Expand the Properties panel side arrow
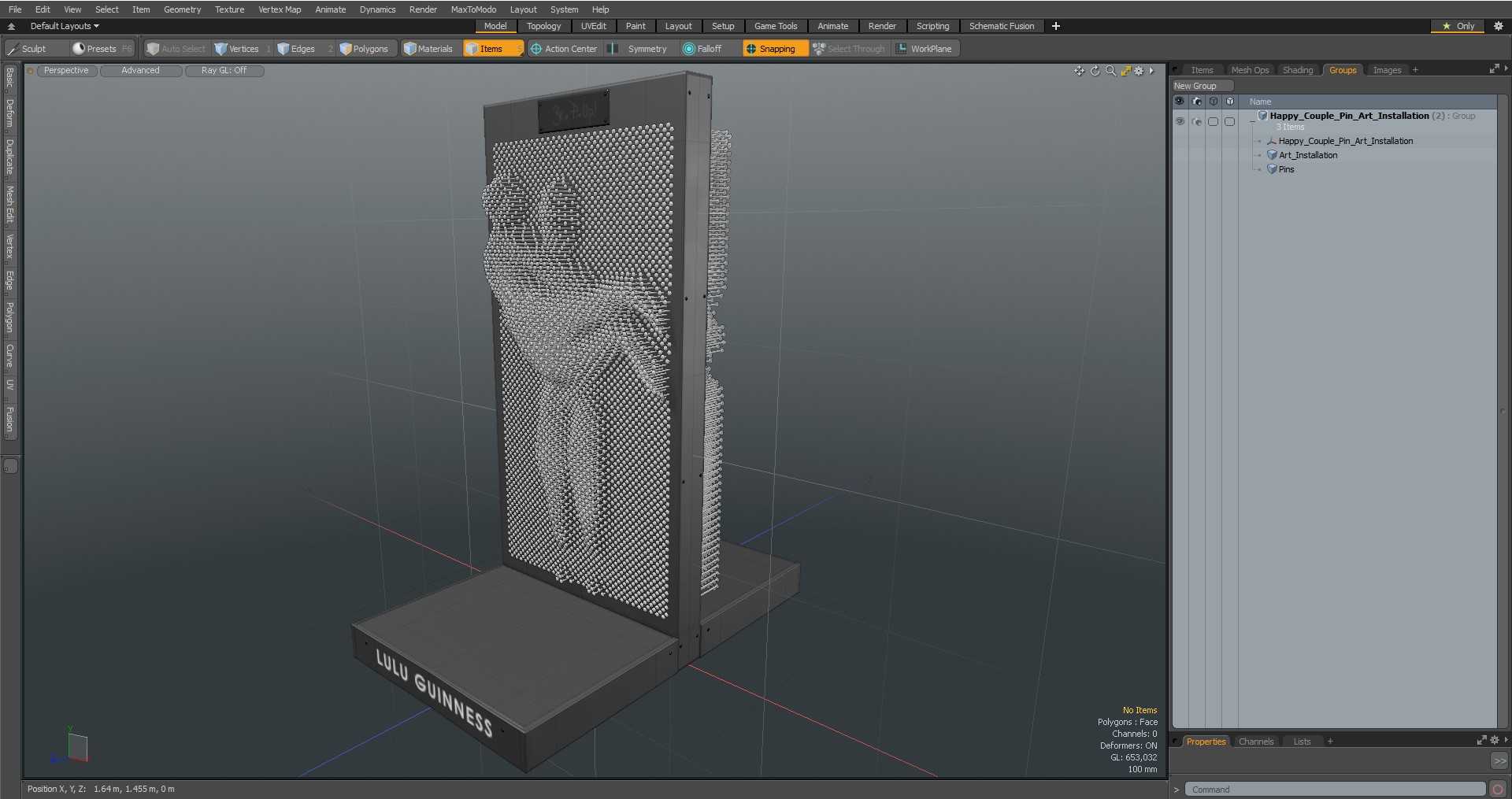Viewport: 1512px width, 799px height. 1506,740
